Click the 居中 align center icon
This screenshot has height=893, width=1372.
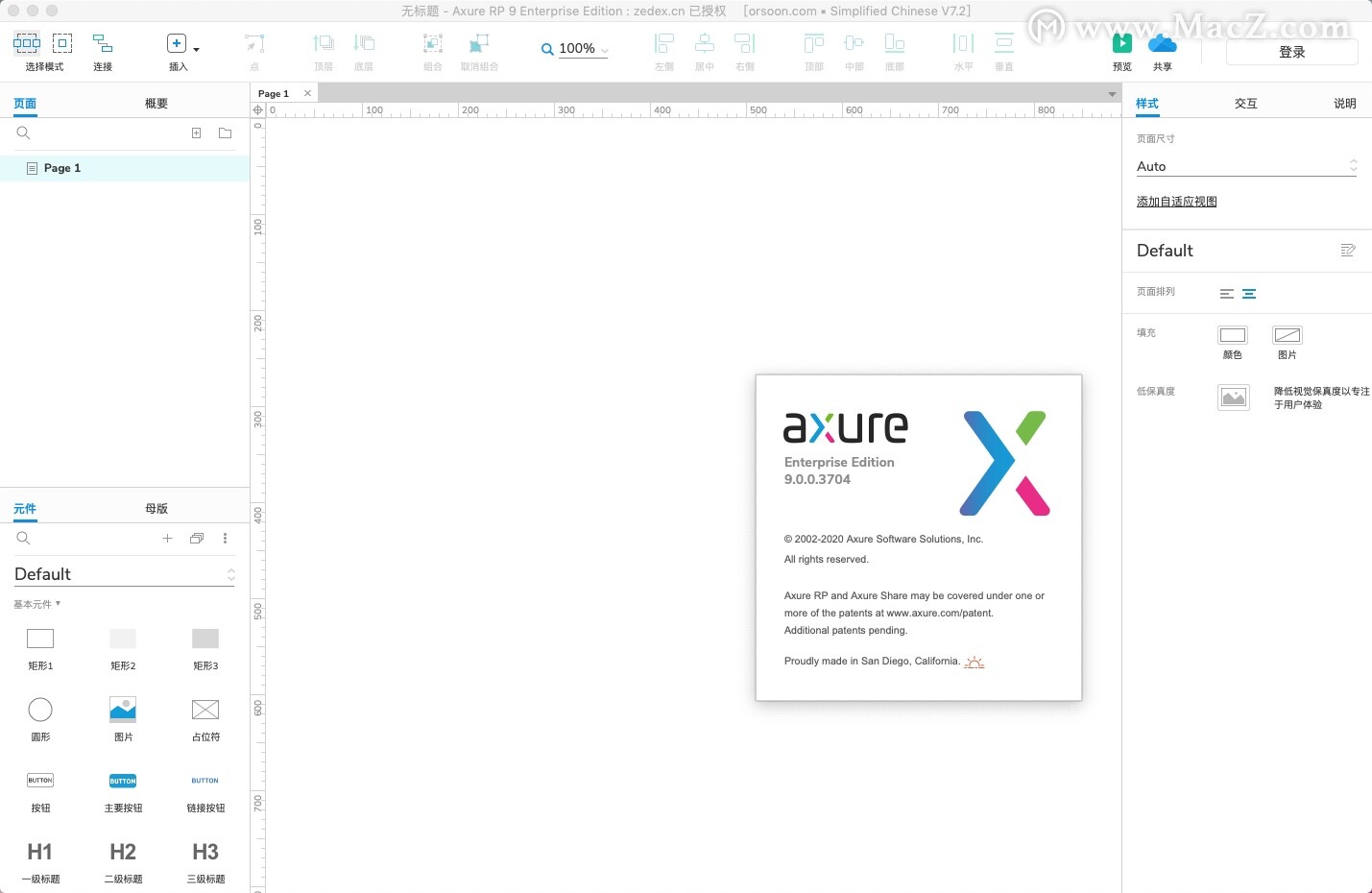point(705,43)
